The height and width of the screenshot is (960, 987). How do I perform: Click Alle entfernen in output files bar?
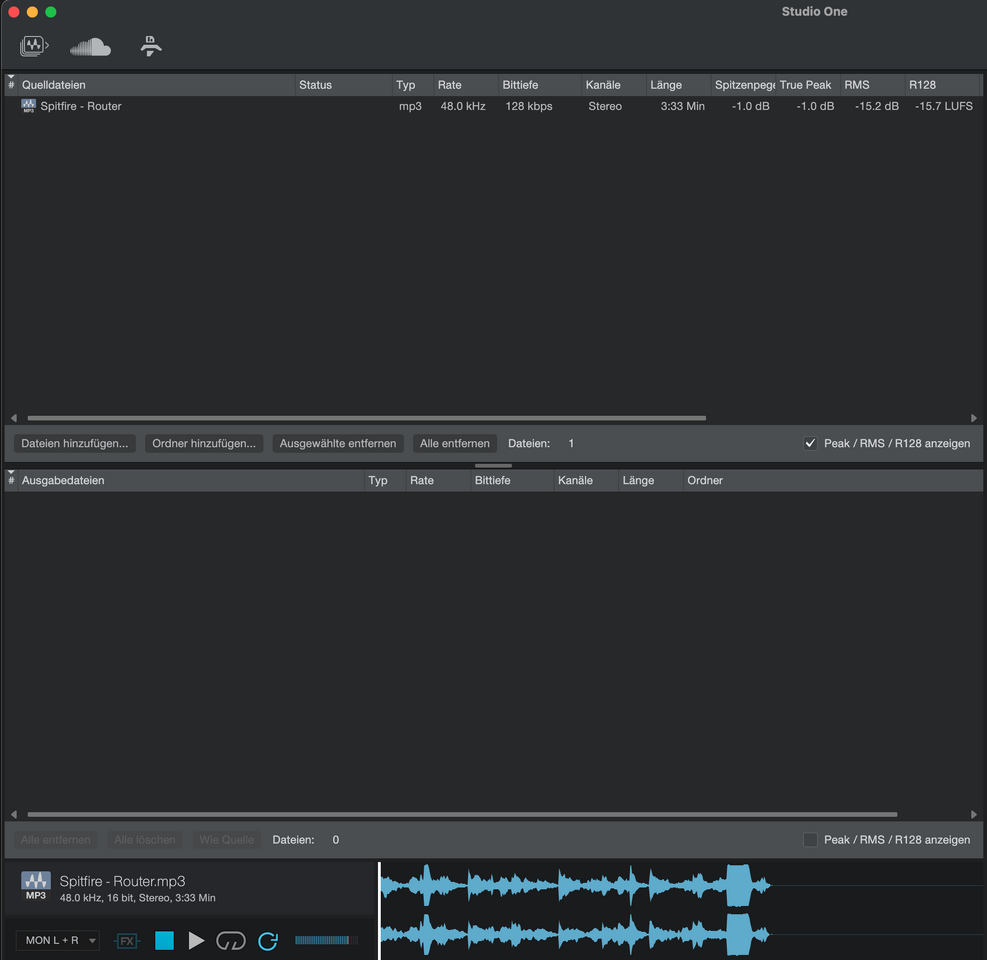pyautogui.click(x=55, y=840)
